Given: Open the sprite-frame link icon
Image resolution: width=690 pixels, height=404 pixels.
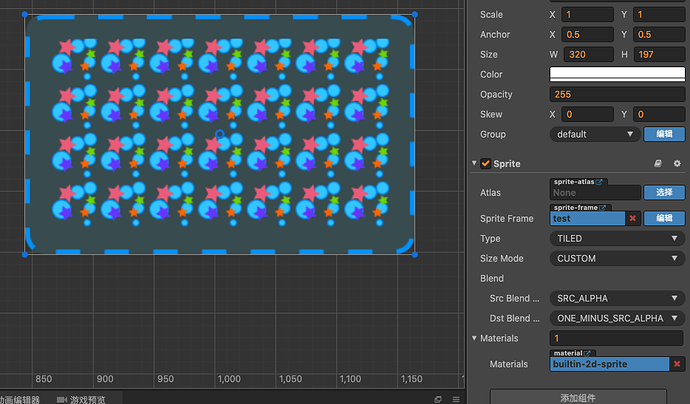Looking at the screenshot, I should (x=602, y=208).
